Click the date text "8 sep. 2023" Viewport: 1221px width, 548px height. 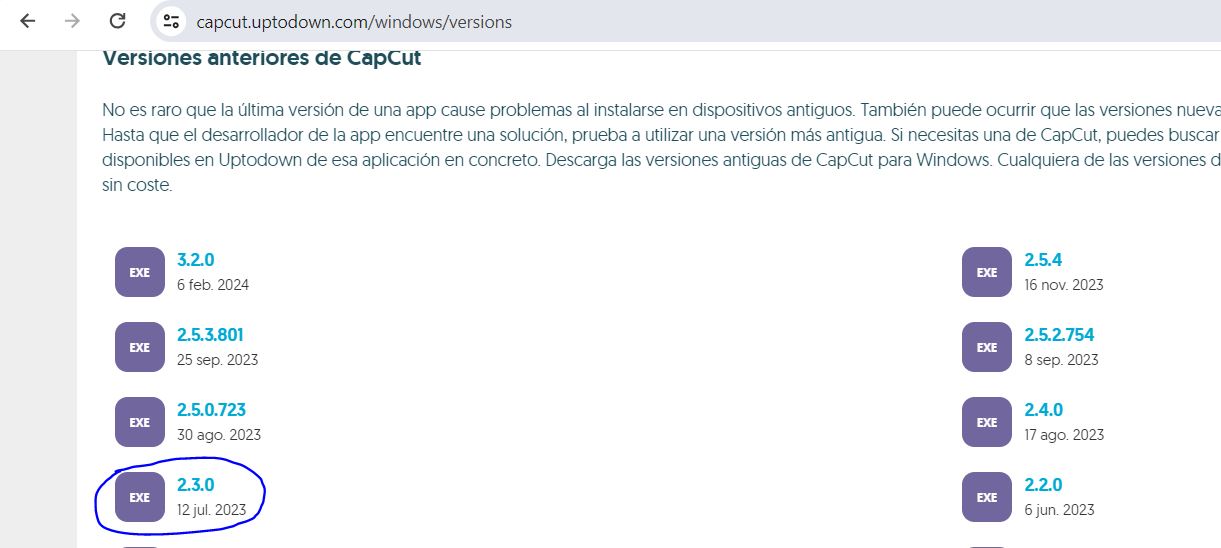click(1061, 360)
